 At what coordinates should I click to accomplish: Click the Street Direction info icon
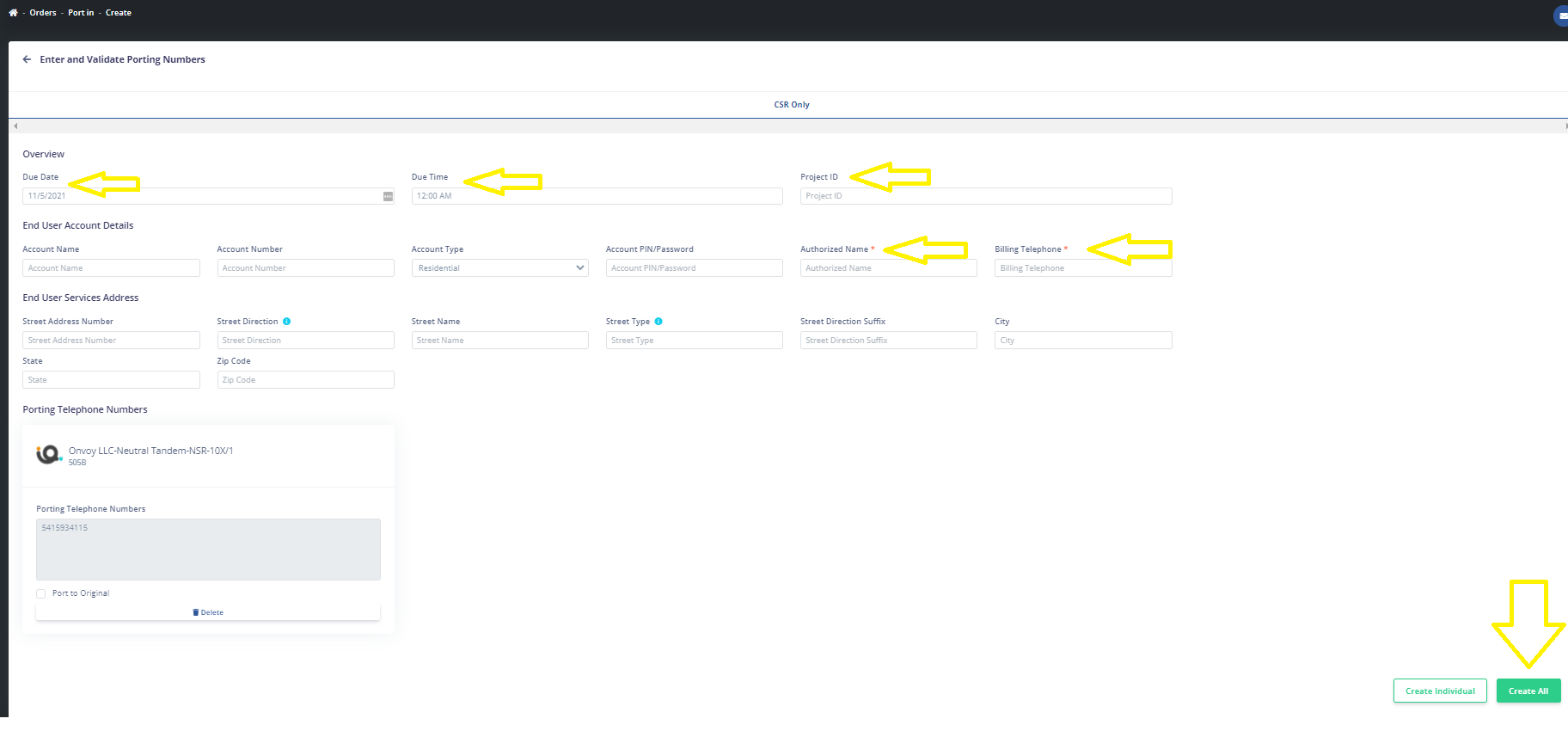click(287, 322)
